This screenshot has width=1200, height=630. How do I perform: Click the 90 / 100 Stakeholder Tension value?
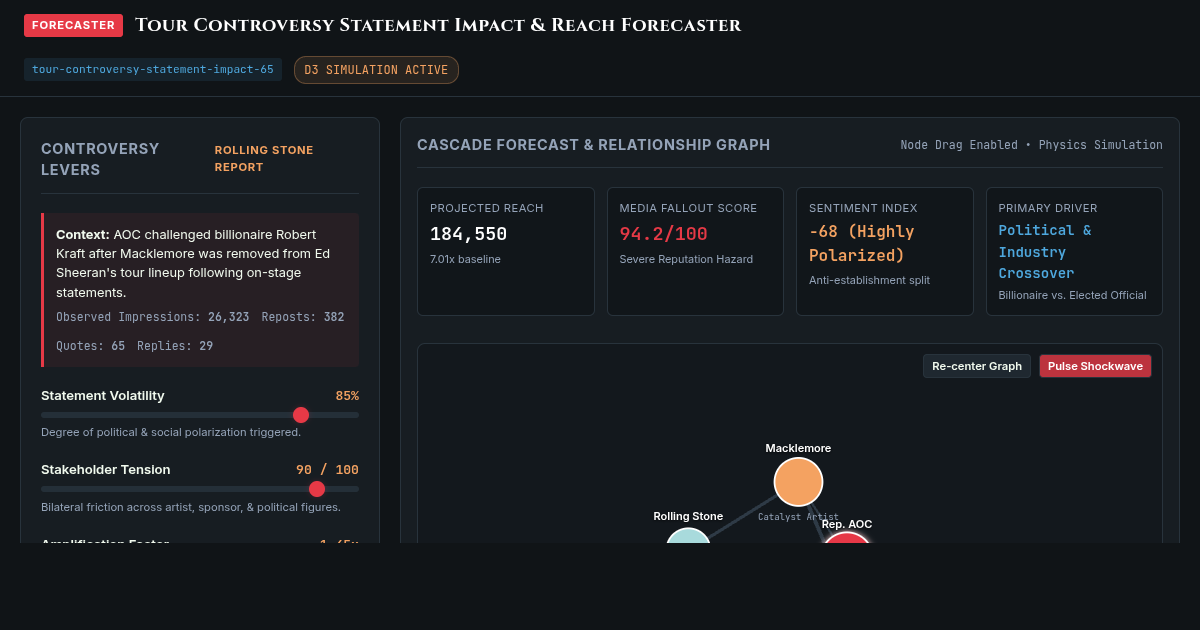click(x=327, y=470)
